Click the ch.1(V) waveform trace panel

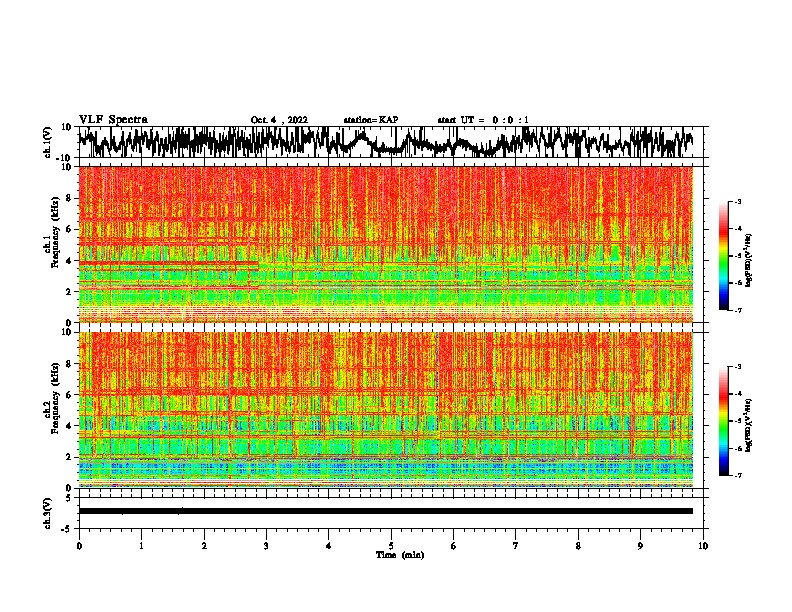point(390,142)
